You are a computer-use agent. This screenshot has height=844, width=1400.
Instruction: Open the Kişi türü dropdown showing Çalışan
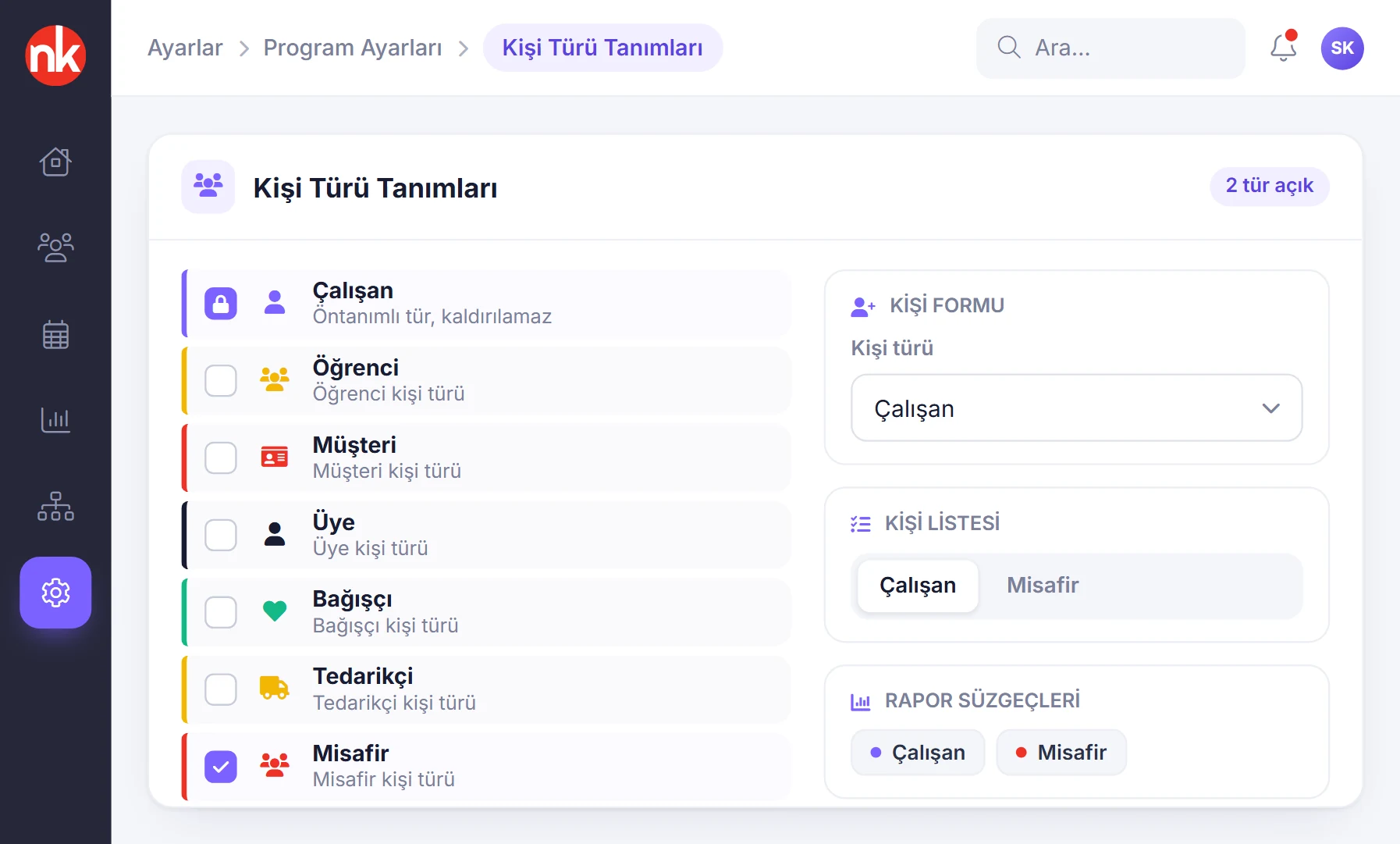tap(1077, 408)
